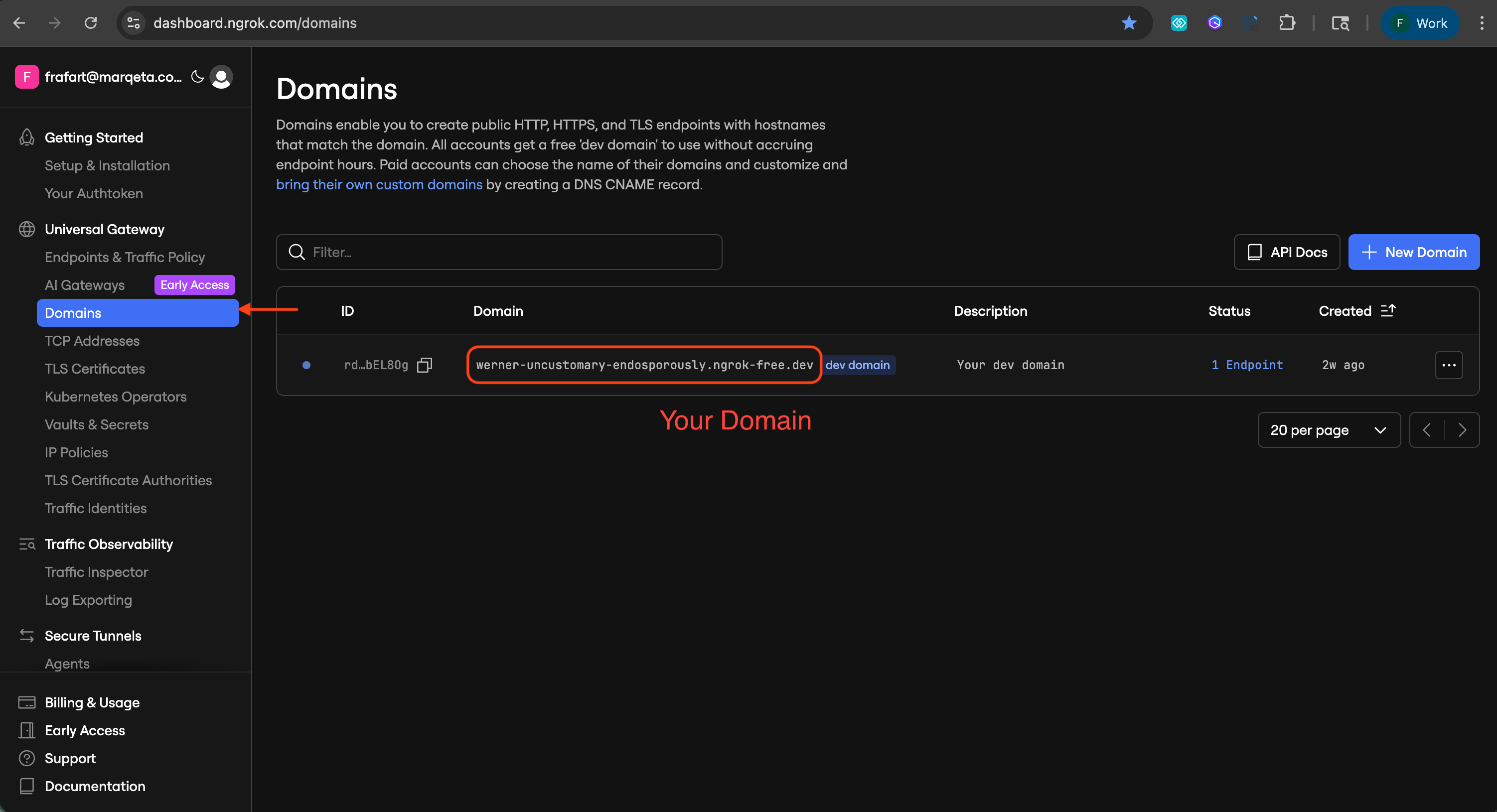Open Log Exporting page

(88, 600)
